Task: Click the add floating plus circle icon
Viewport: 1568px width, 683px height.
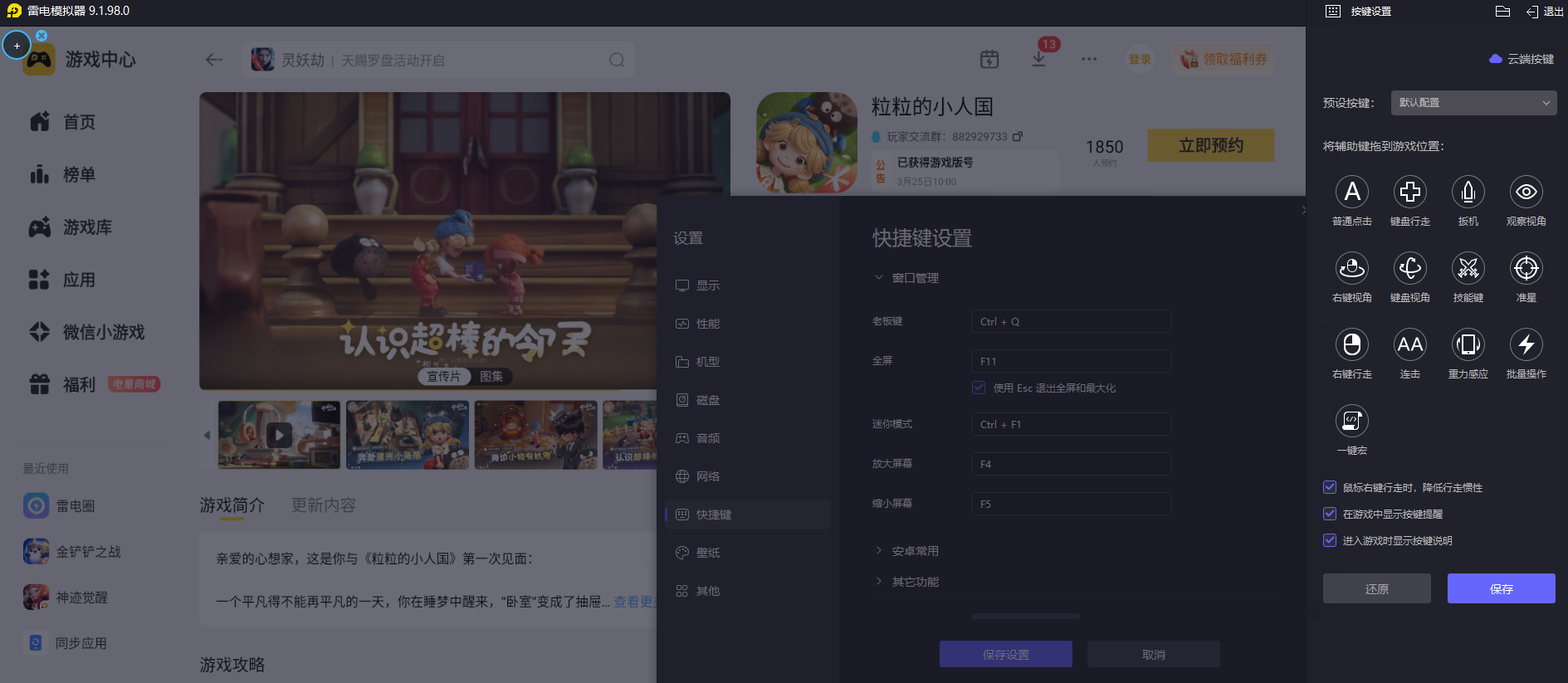Action: (x=17, y=46)
